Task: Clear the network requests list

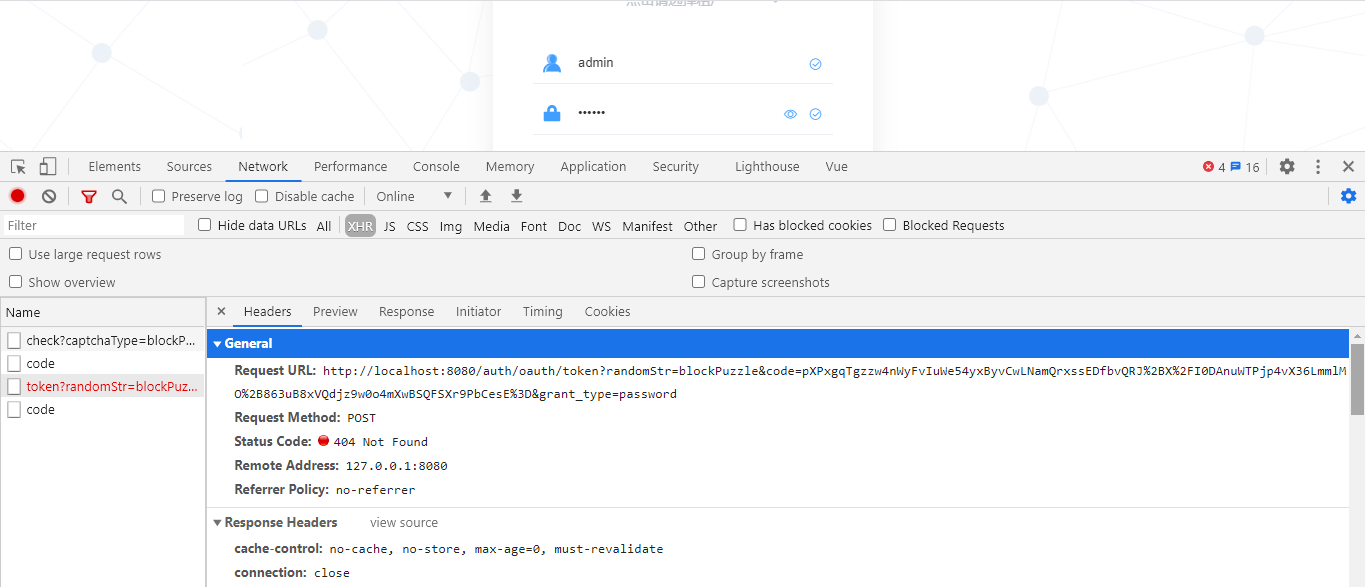Action: 48,195
